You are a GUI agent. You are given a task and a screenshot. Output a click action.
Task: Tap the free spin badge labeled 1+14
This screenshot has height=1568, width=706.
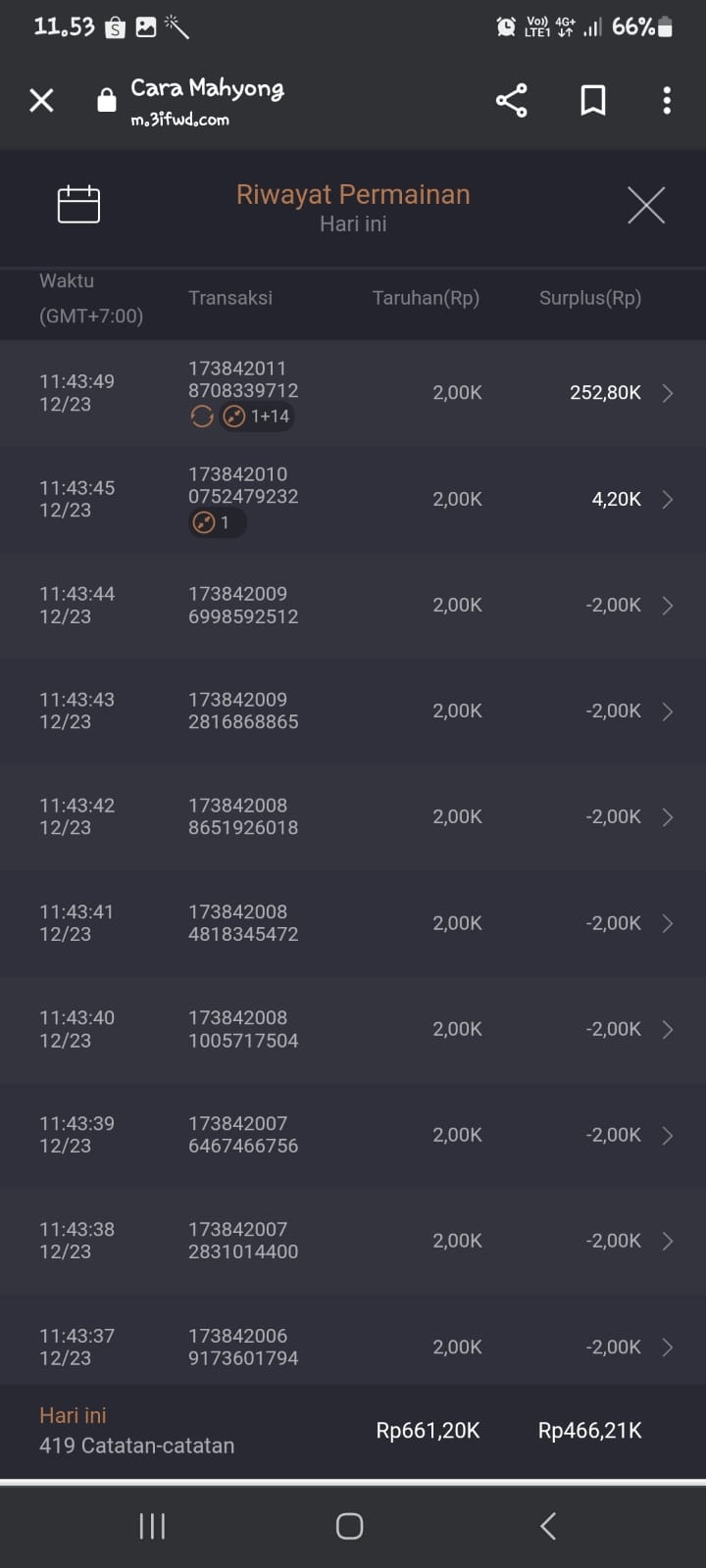click(256, 416)
